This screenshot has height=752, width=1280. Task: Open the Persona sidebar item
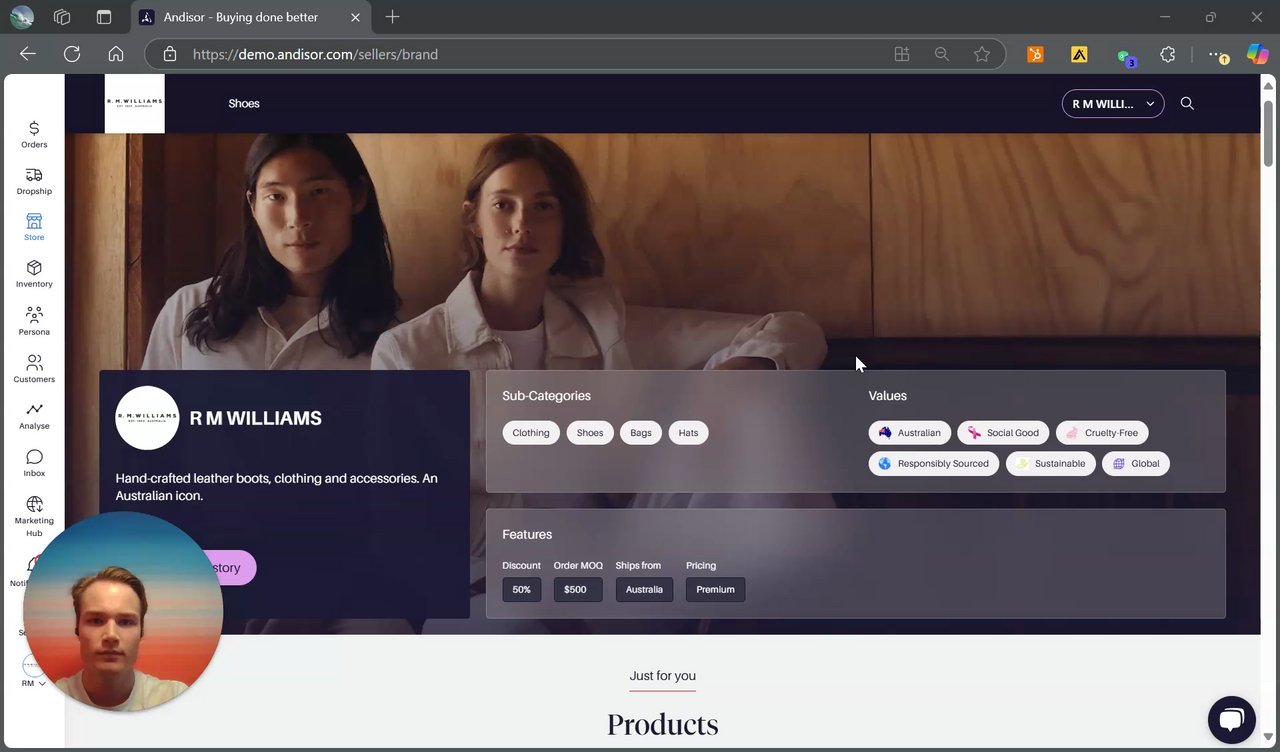[34, 321]
